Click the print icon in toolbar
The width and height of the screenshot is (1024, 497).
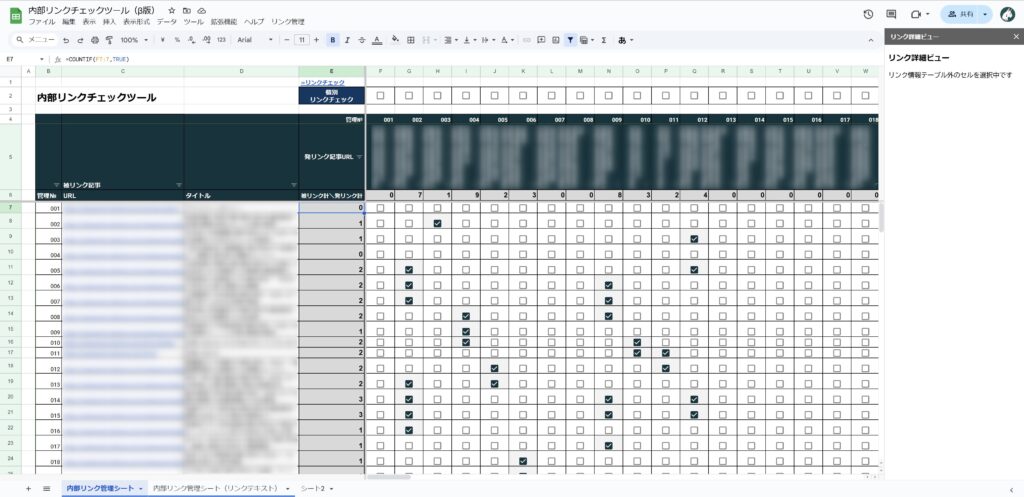(x=95, y=40)
